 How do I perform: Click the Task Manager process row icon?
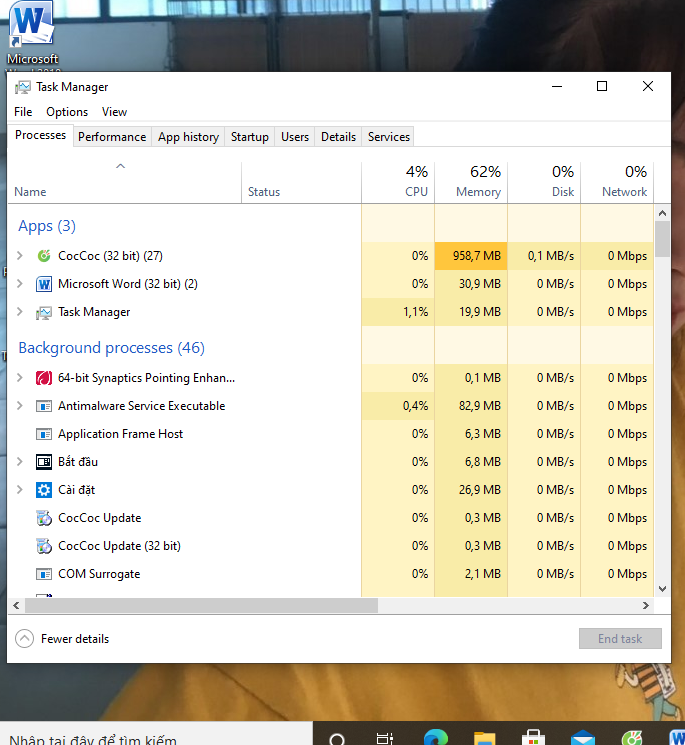(x=44, y=312)
